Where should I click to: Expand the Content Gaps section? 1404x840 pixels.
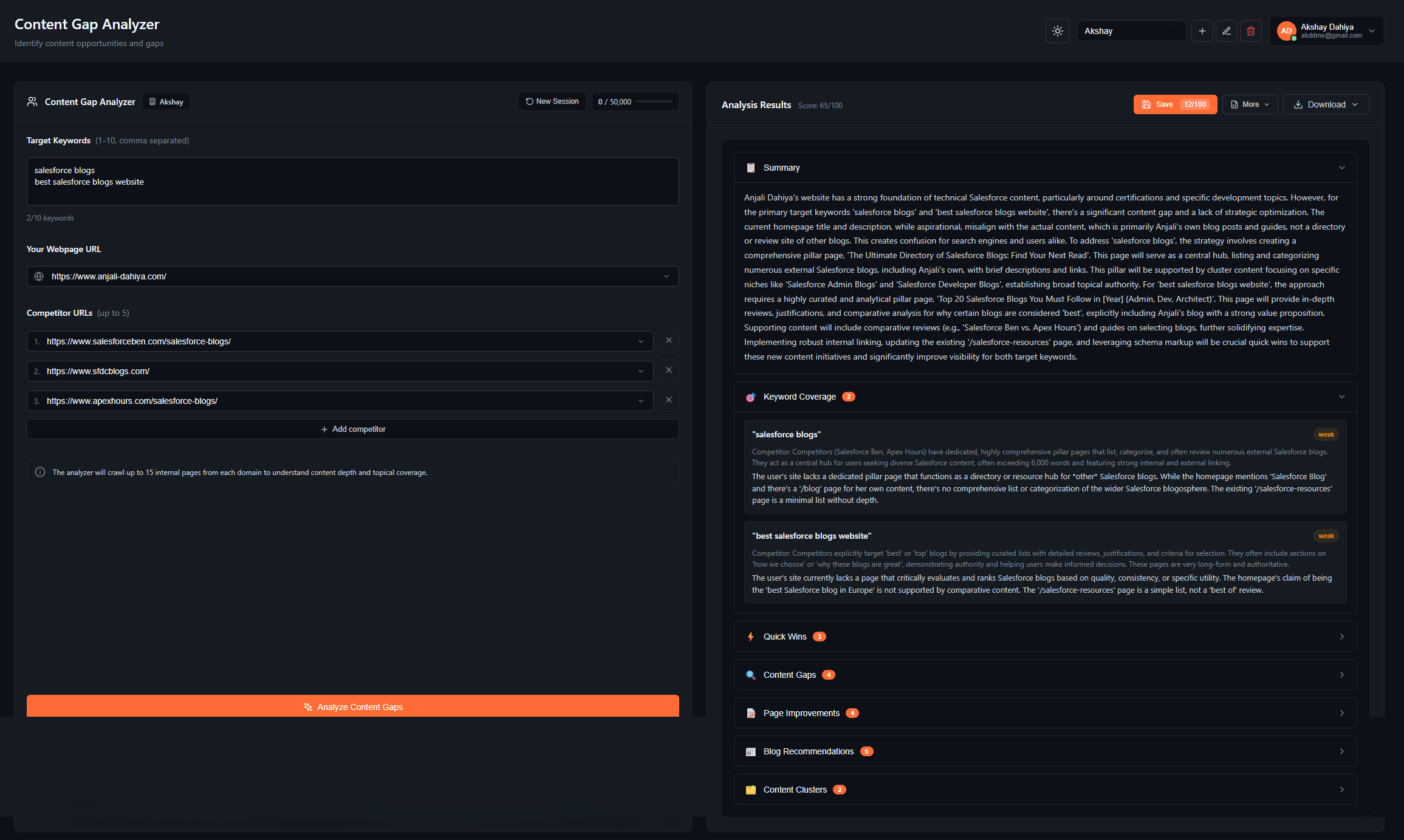point(1044,675)
